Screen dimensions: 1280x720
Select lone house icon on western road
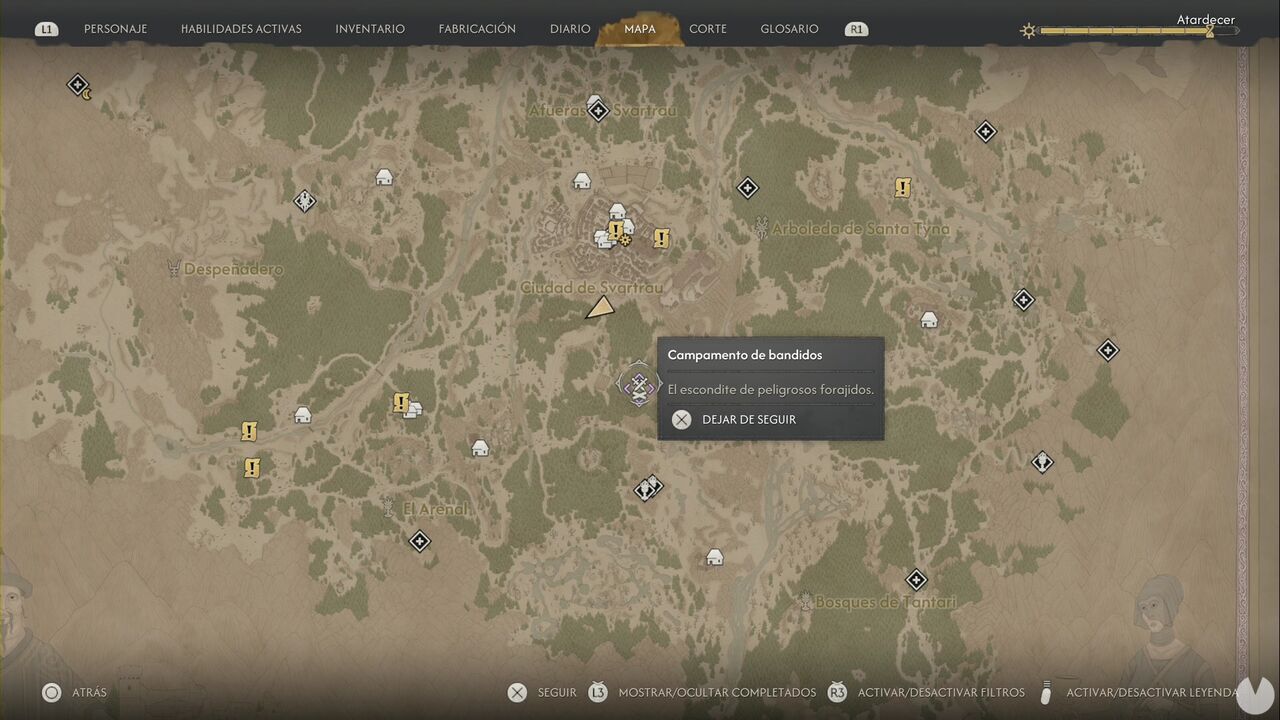(303, 415)
